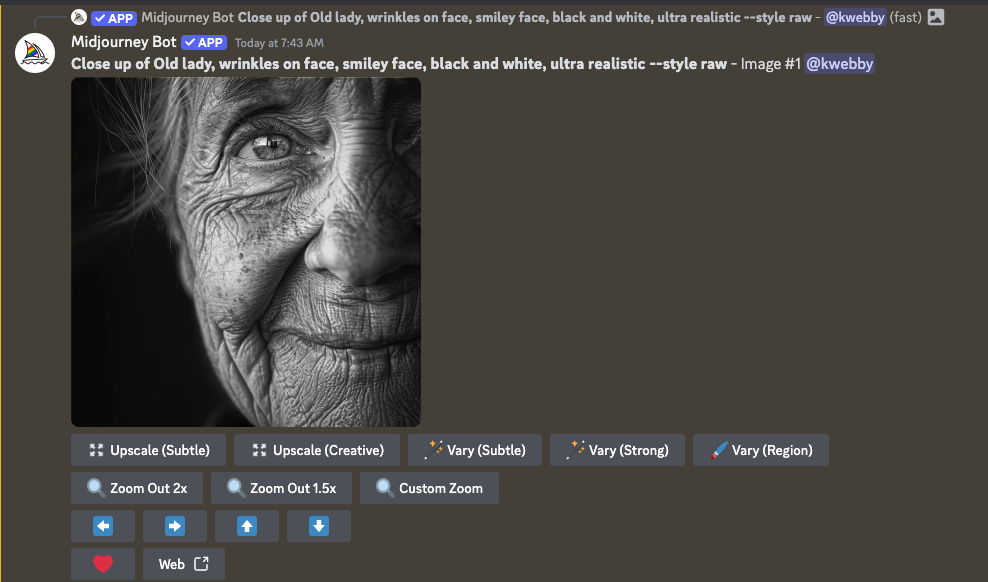Viewport: 988px width, 582px height.
Task: Click the small bot avatar in reply preview
Action: click(79, 17)
